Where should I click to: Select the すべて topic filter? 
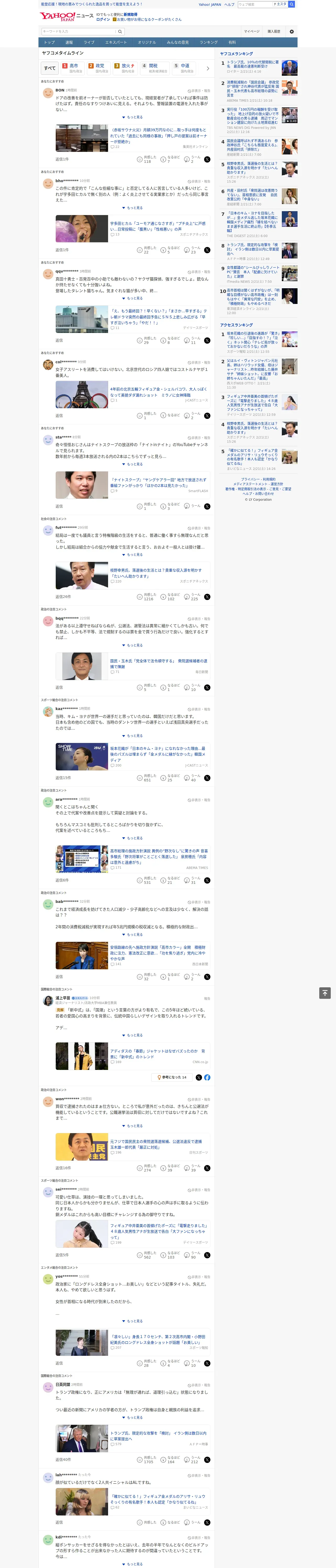(50, 68)
